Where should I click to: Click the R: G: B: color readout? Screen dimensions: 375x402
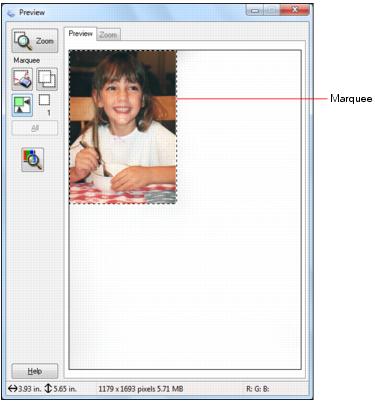(258, 389)
